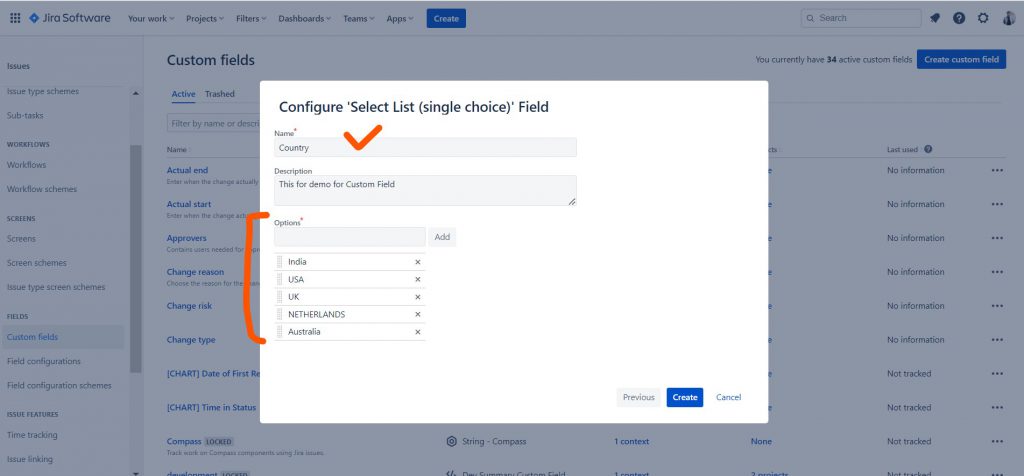Expand the Dashboards dropdown menu
This screenshot has width=1024, height=476.
(305, 18)
